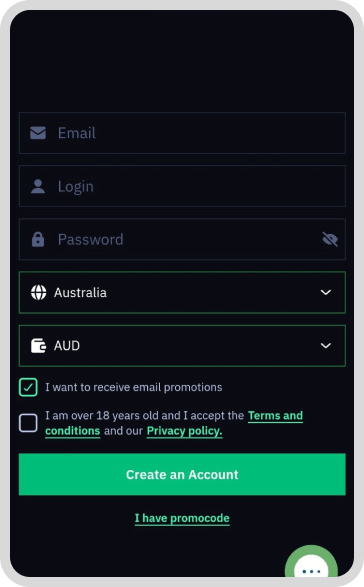Focus the Login input field
This screenshot has width=364, height=587.
pyautogui.click(x=182, y=186)
